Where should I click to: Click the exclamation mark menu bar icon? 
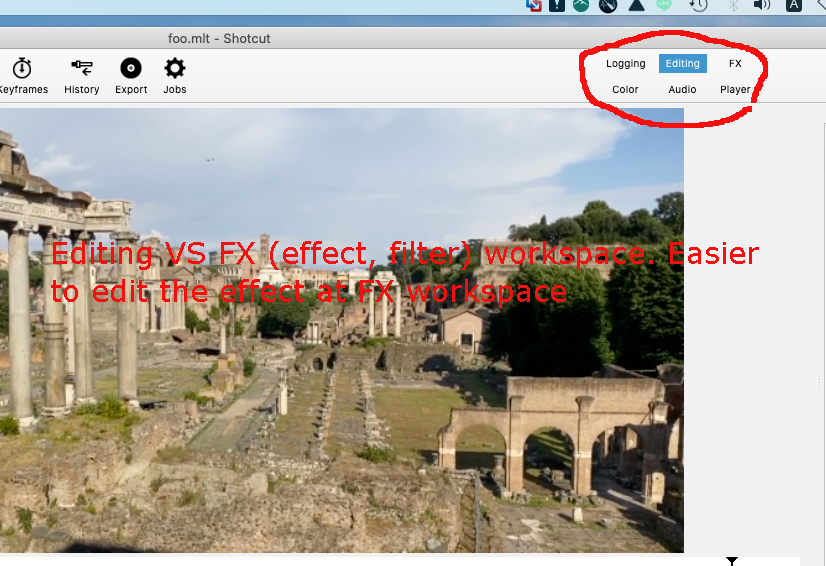558,5
